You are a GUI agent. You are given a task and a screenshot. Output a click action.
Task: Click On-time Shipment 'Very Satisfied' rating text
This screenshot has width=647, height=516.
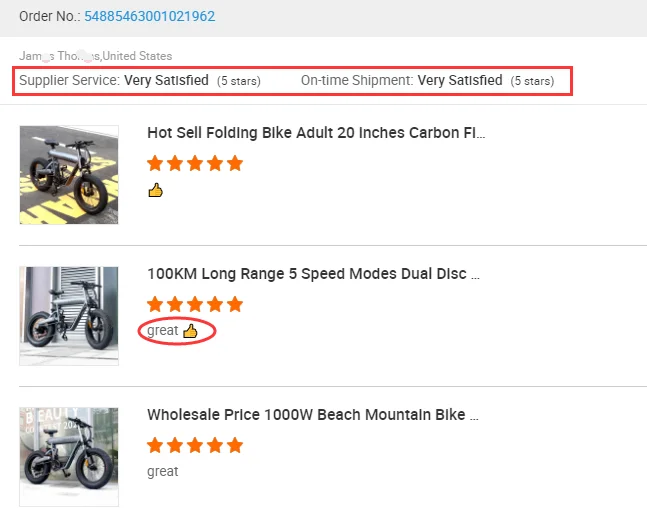(460, 80)
